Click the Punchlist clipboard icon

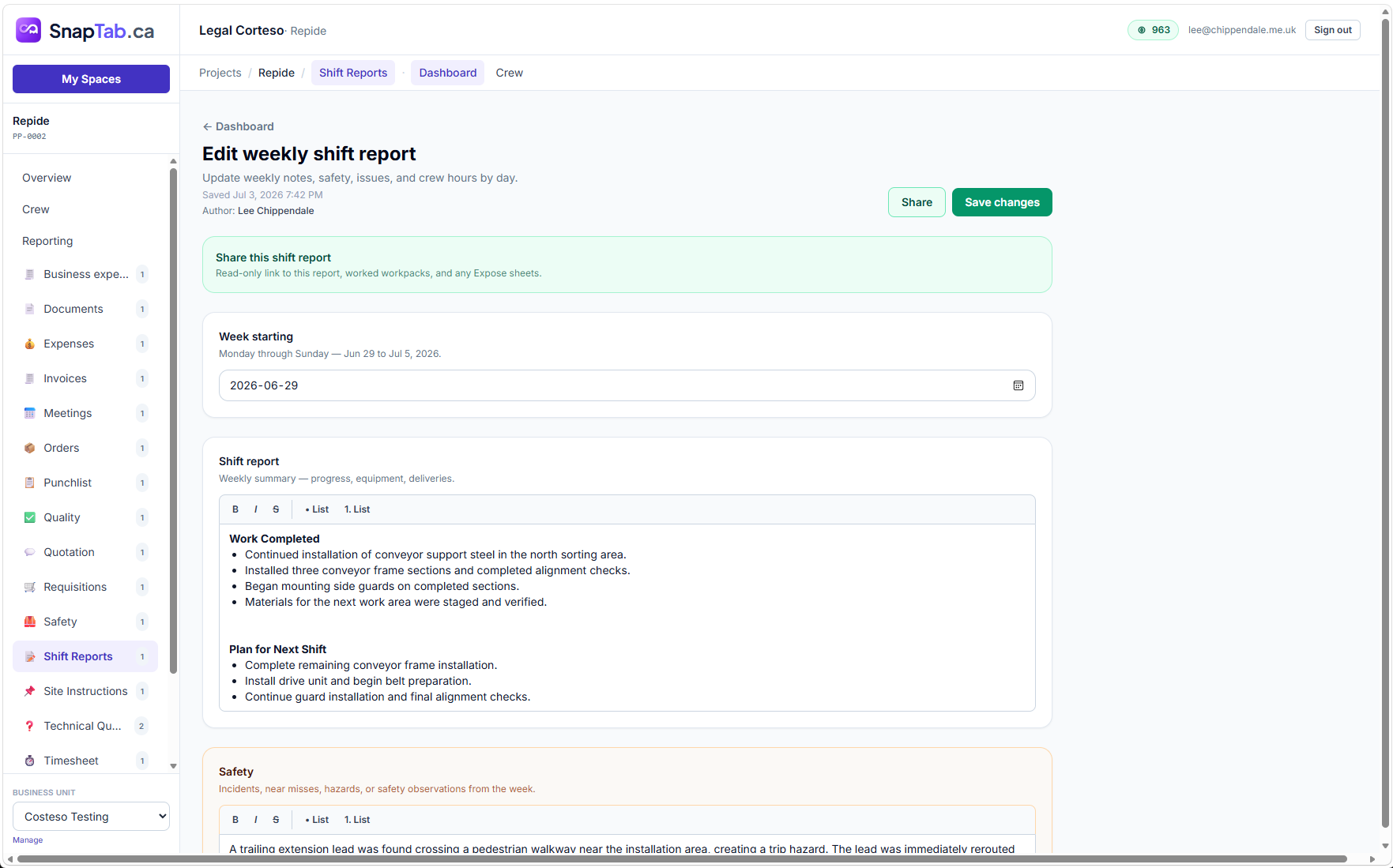pyautogui.click(x=29, y=483)
